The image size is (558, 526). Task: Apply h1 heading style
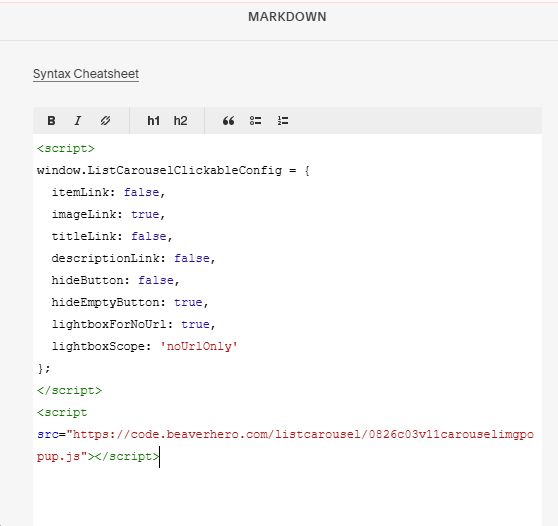[x=153, y=121]
